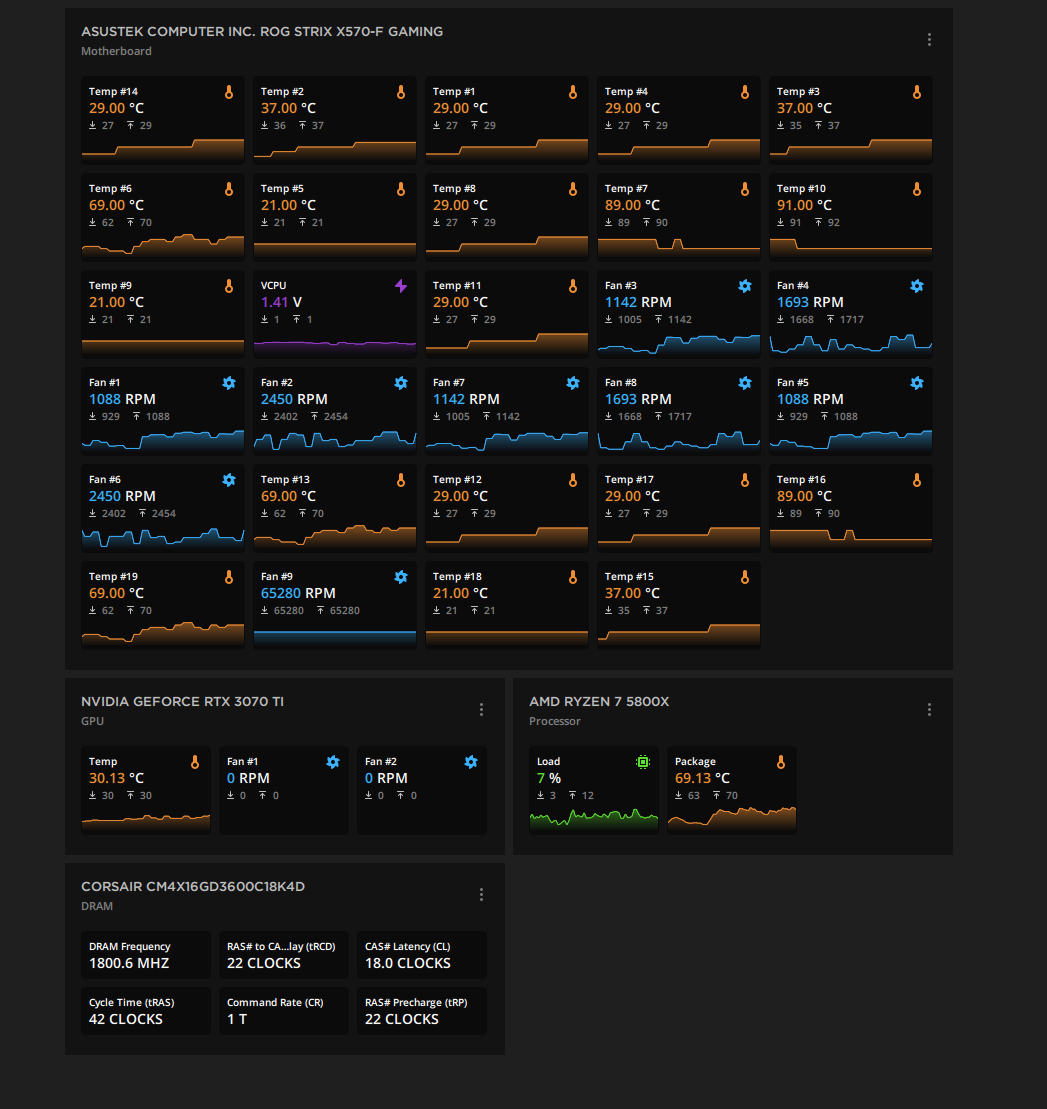Click the fan icon on Fan #9 card

pos(400,576)
